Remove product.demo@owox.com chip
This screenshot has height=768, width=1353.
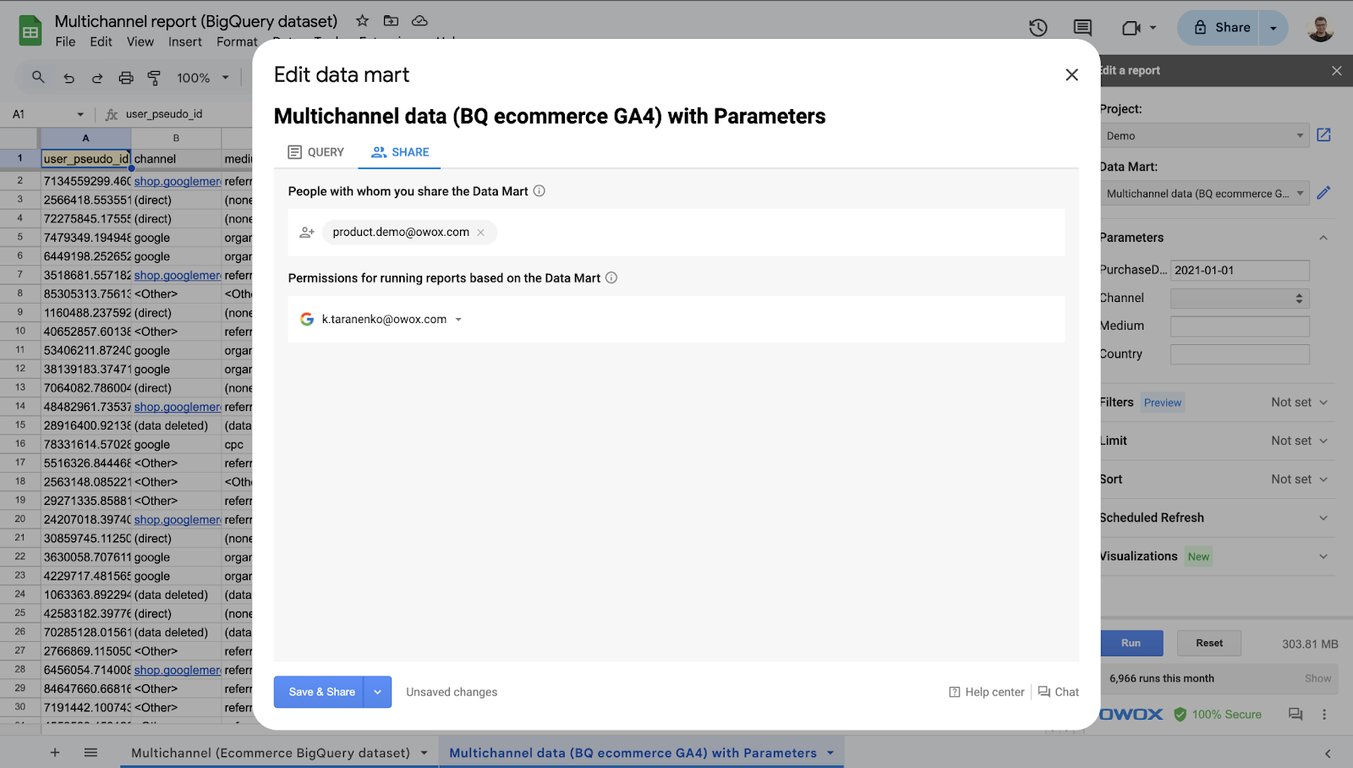pos(481,232)
